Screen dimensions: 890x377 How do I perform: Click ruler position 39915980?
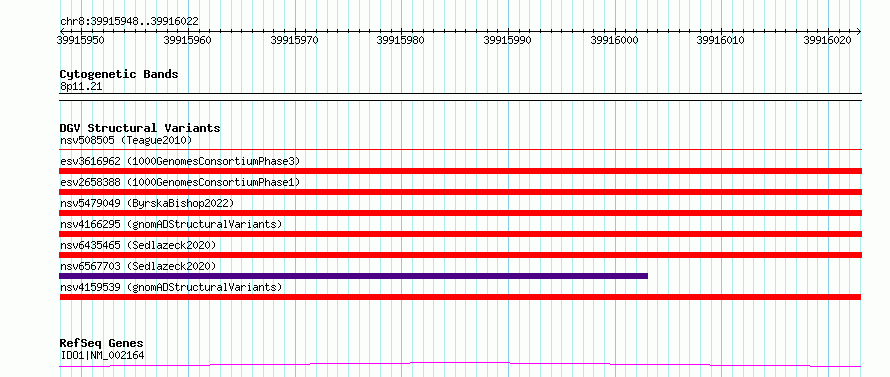point(401,40)
